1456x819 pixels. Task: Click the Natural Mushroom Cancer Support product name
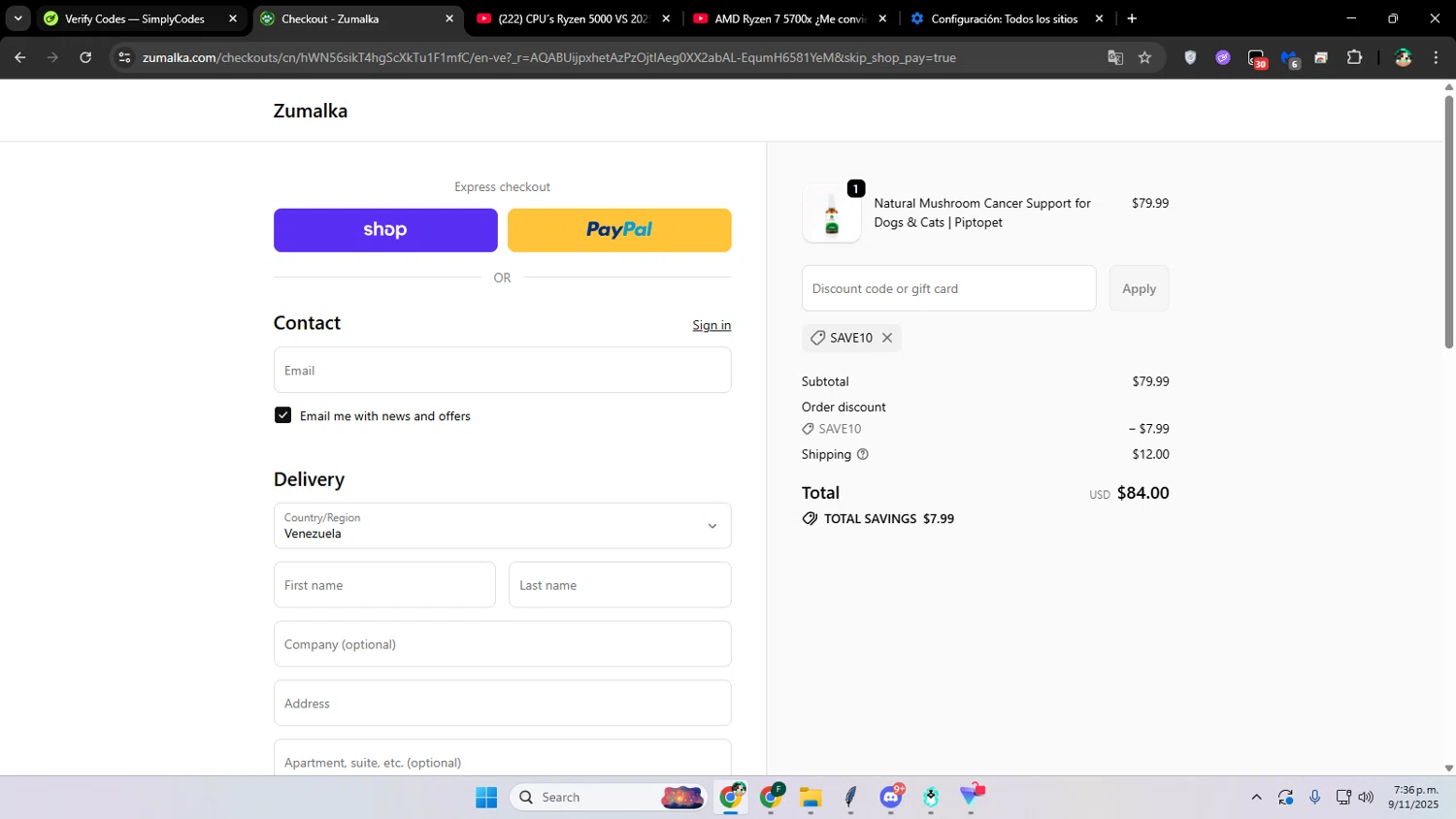(982, 213)
